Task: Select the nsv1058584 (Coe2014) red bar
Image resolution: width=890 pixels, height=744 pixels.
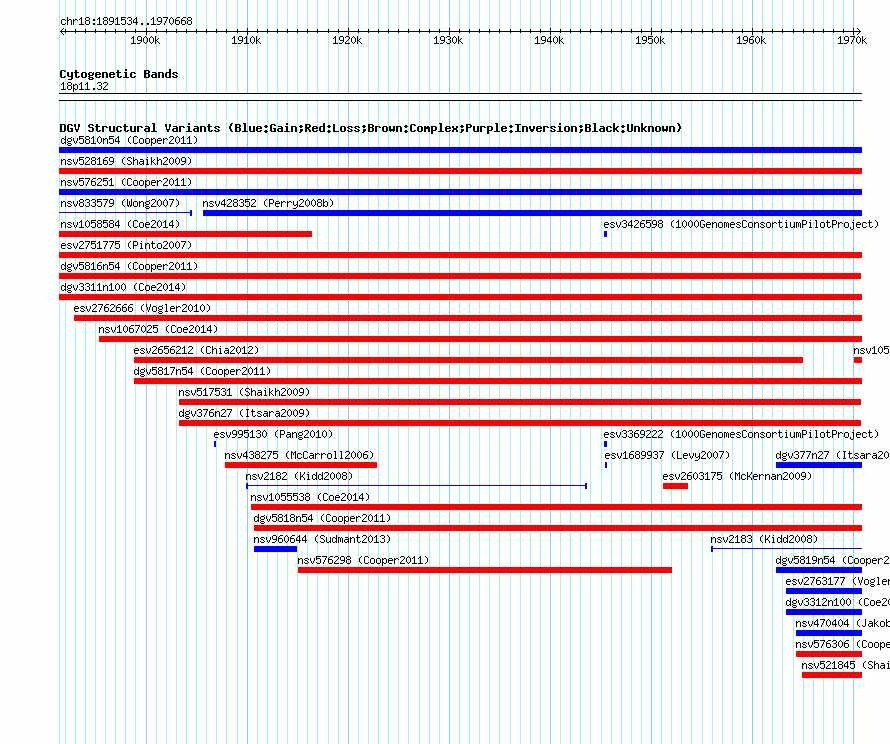Action: coord(186,234)
